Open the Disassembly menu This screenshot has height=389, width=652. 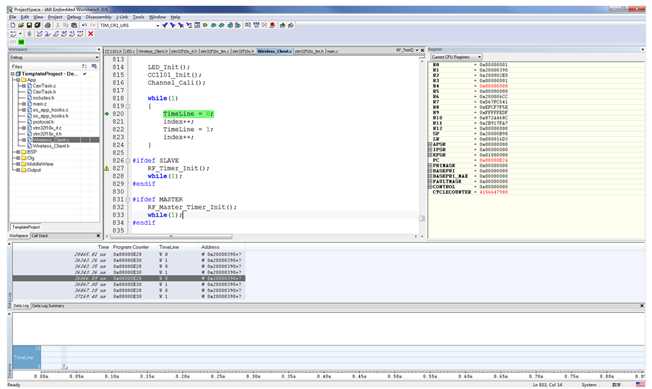99,17
